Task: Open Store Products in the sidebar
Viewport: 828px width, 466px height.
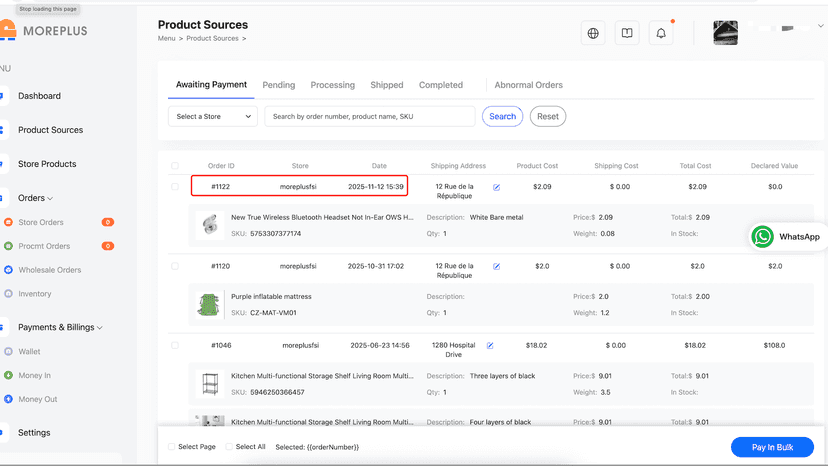Action: [47, 164]
